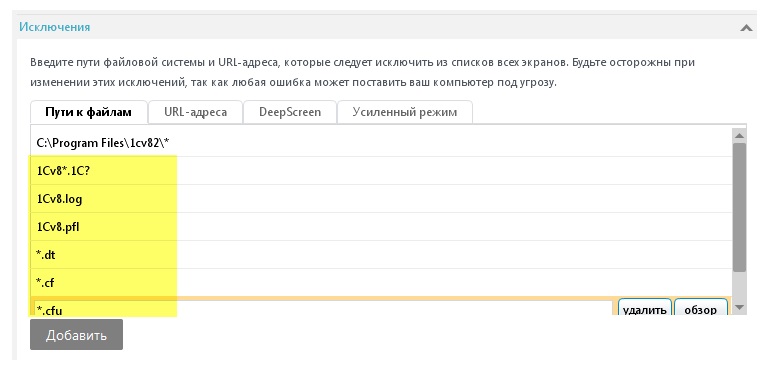
Task: Click the *.cfu path input field
Action: click(323, 308)
